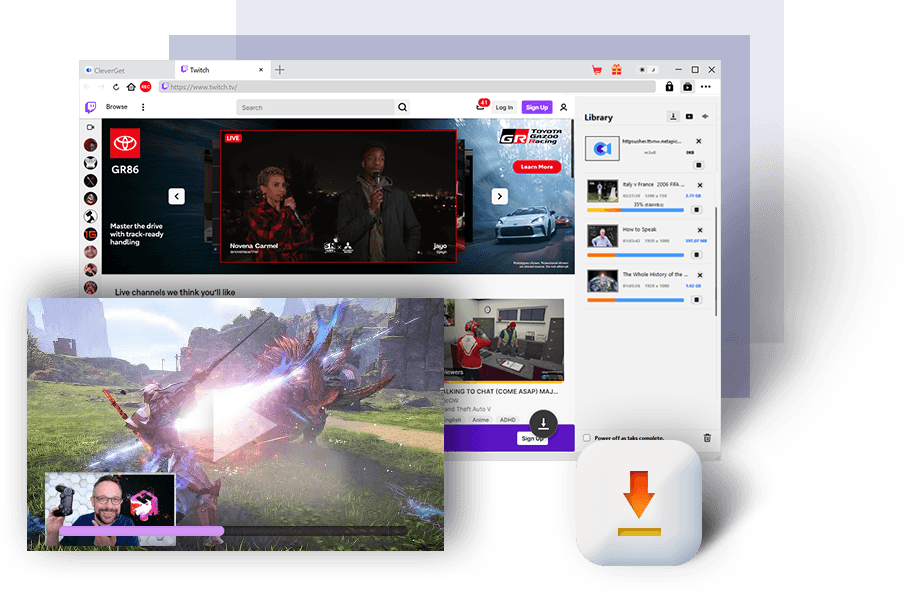Close the Twitch tab

coord(261,70)
